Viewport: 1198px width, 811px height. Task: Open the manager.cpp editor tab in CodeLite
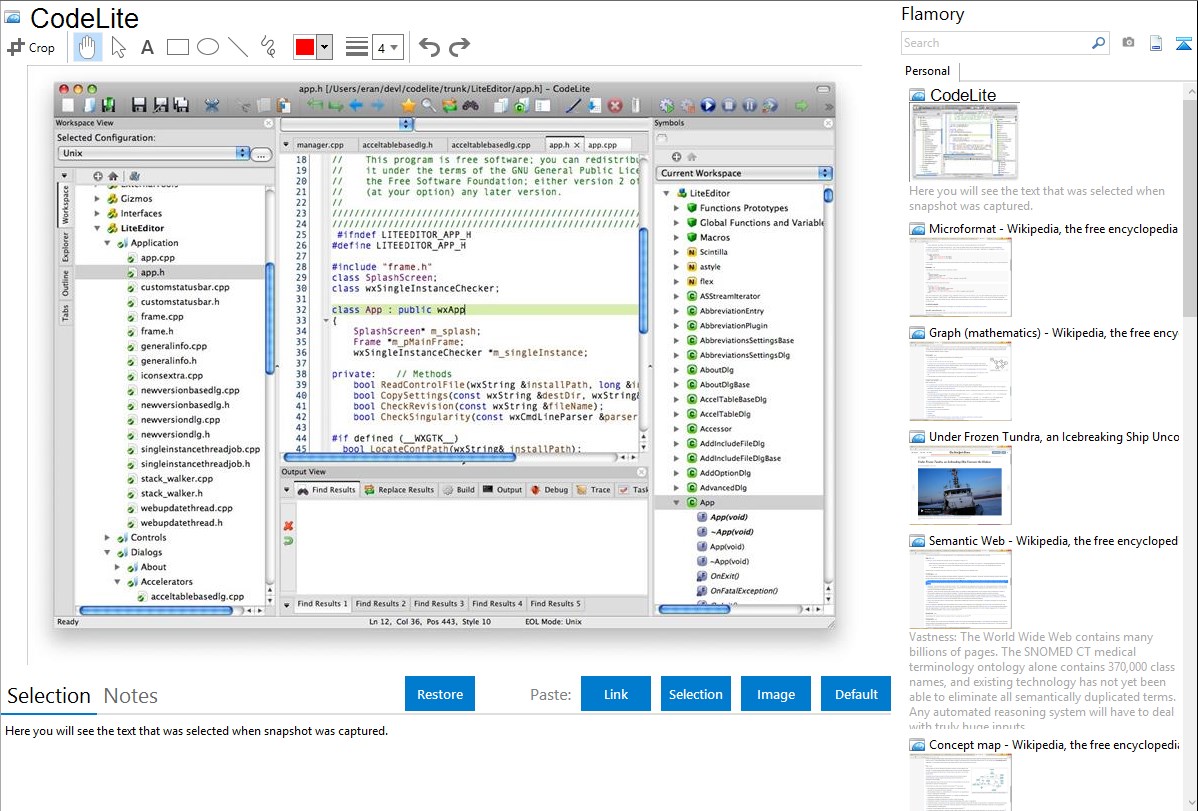point(320,144)
